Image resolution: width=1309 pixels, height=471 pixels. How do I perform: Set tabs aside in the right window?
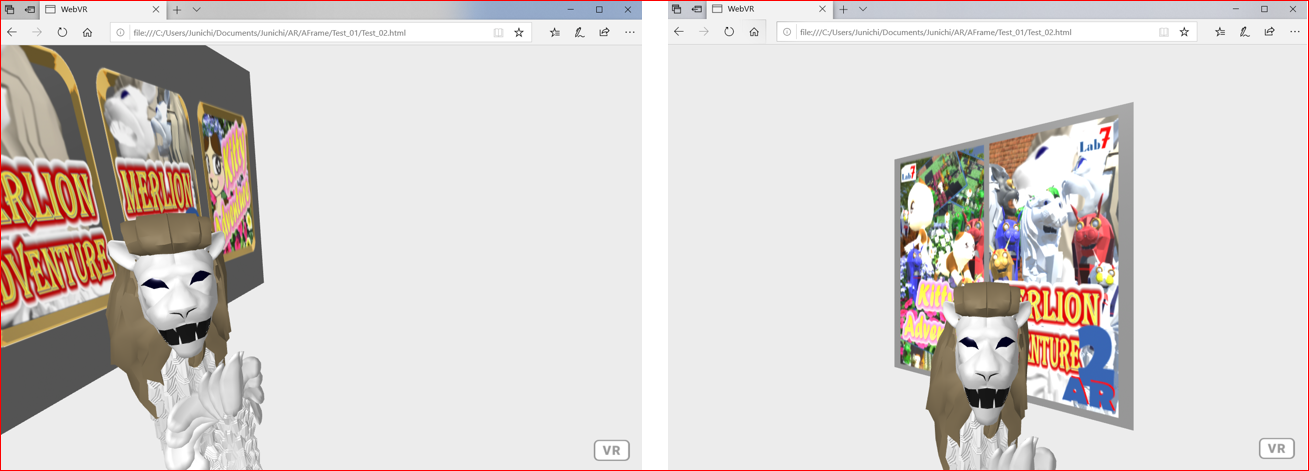point(696,9)
